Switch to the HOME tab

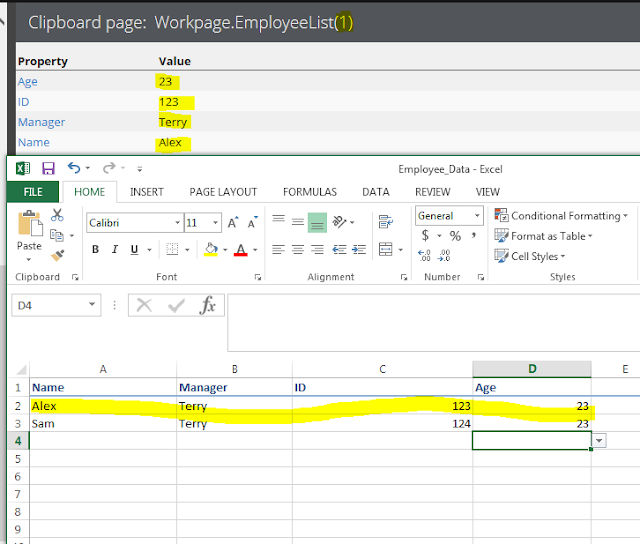pos(89,192)
